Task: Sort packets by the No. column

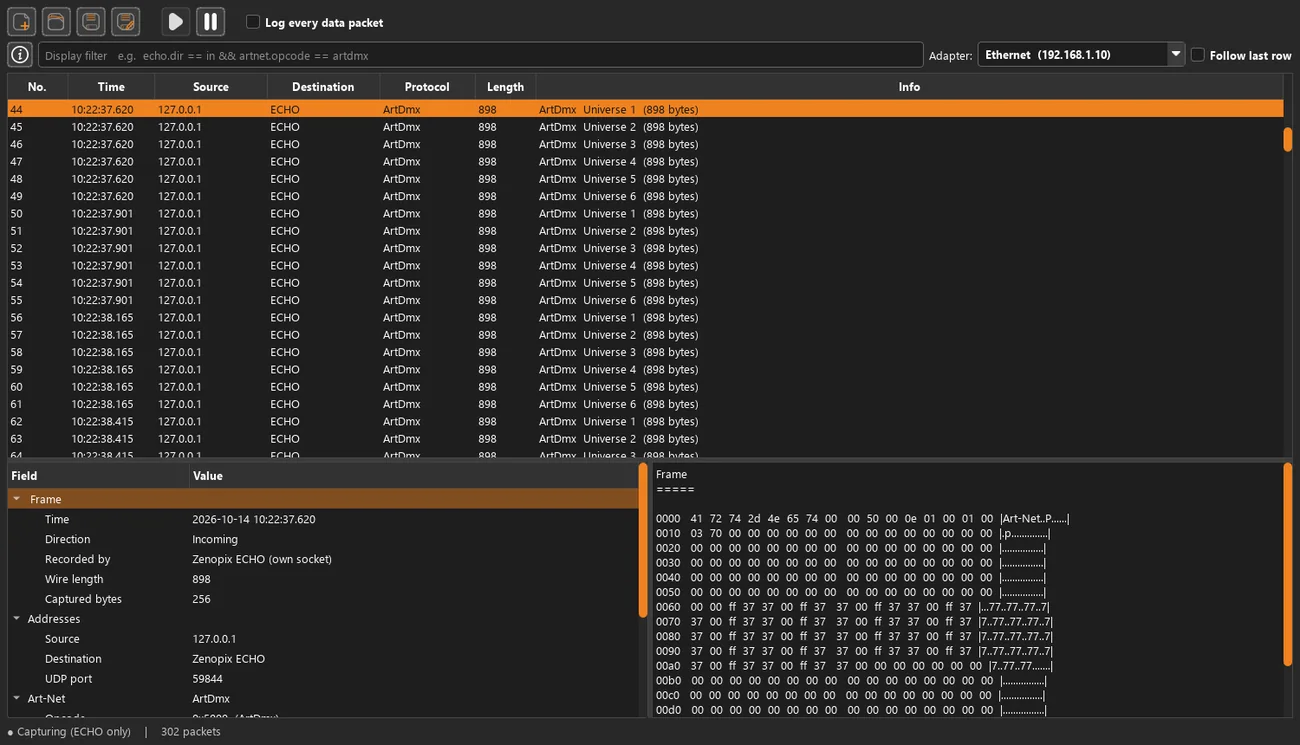Action: point(38,87)
